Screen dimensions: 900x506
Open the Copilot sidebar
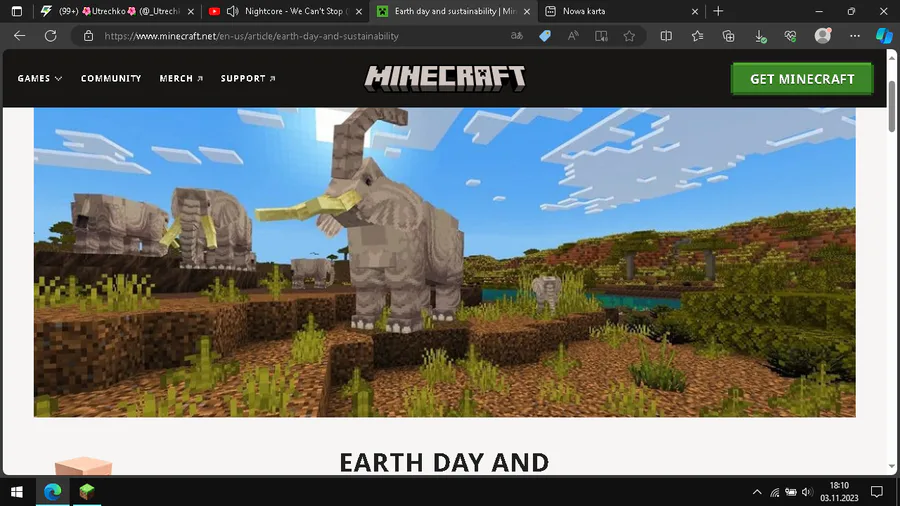pyautogui.click(x=884, y=36)
